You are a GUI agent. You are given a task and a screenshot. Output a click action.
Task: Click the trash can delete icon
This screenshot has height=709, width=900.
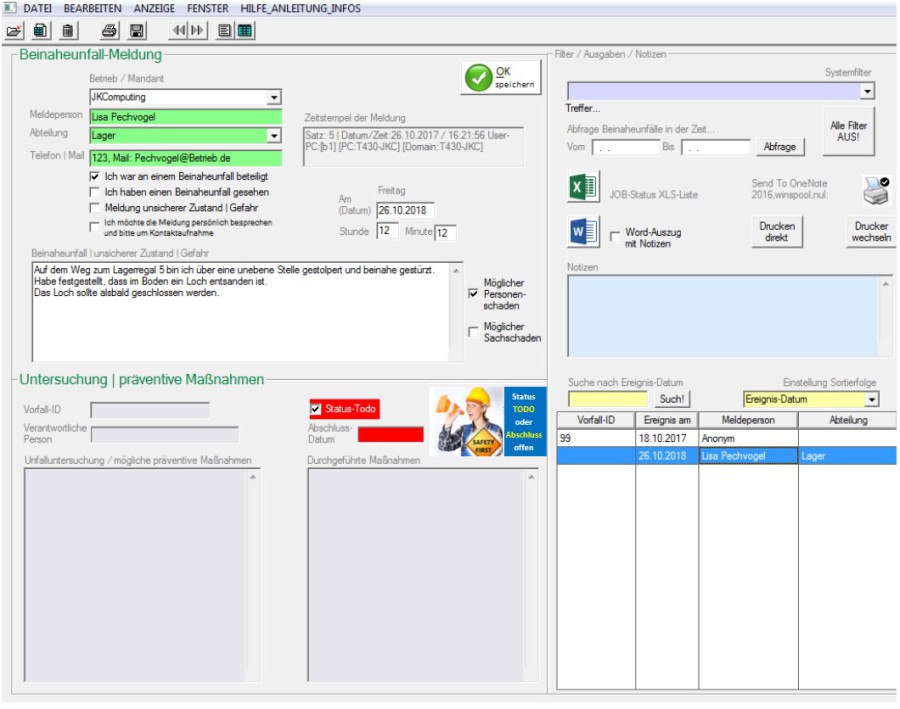click(x=68, y=30)
